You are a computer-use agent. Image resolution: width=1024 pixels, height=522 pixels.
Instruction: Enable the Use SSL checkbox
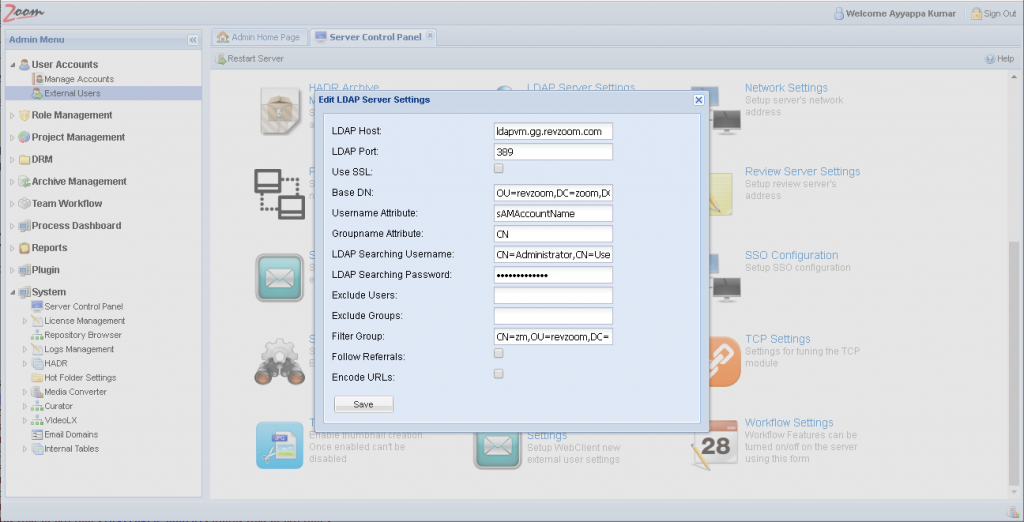coord(499,169)
